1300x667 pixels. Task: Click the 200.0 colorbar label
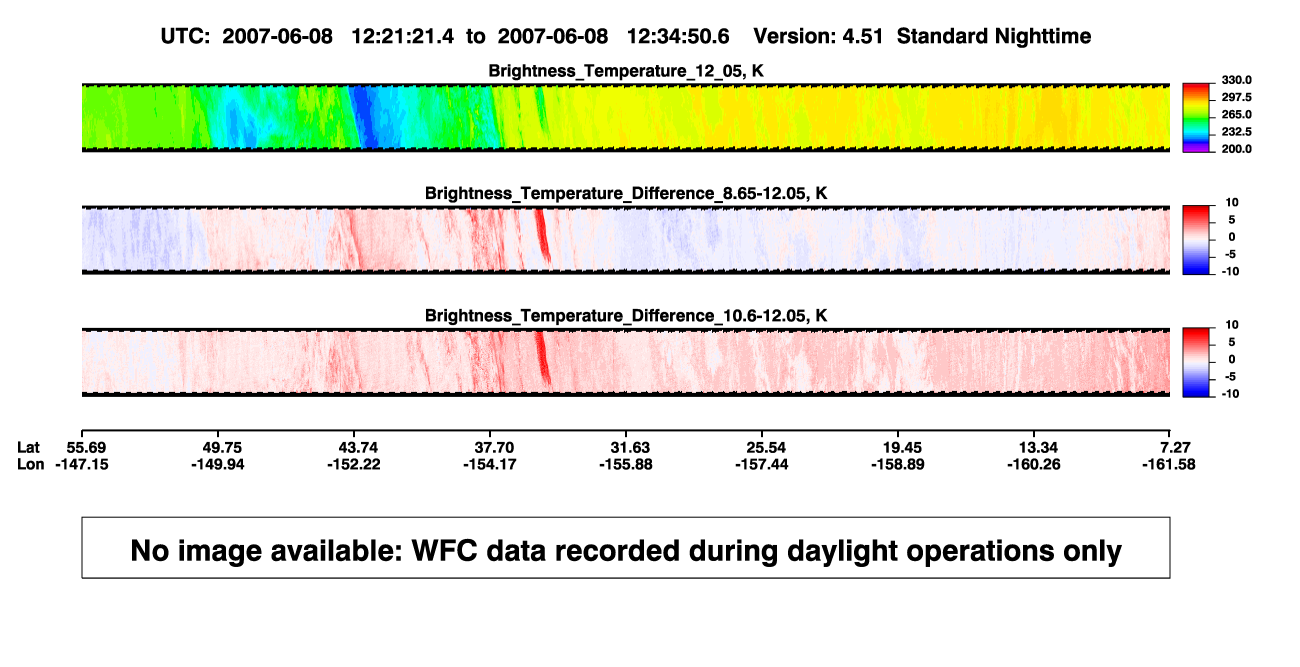point(1236,149)
